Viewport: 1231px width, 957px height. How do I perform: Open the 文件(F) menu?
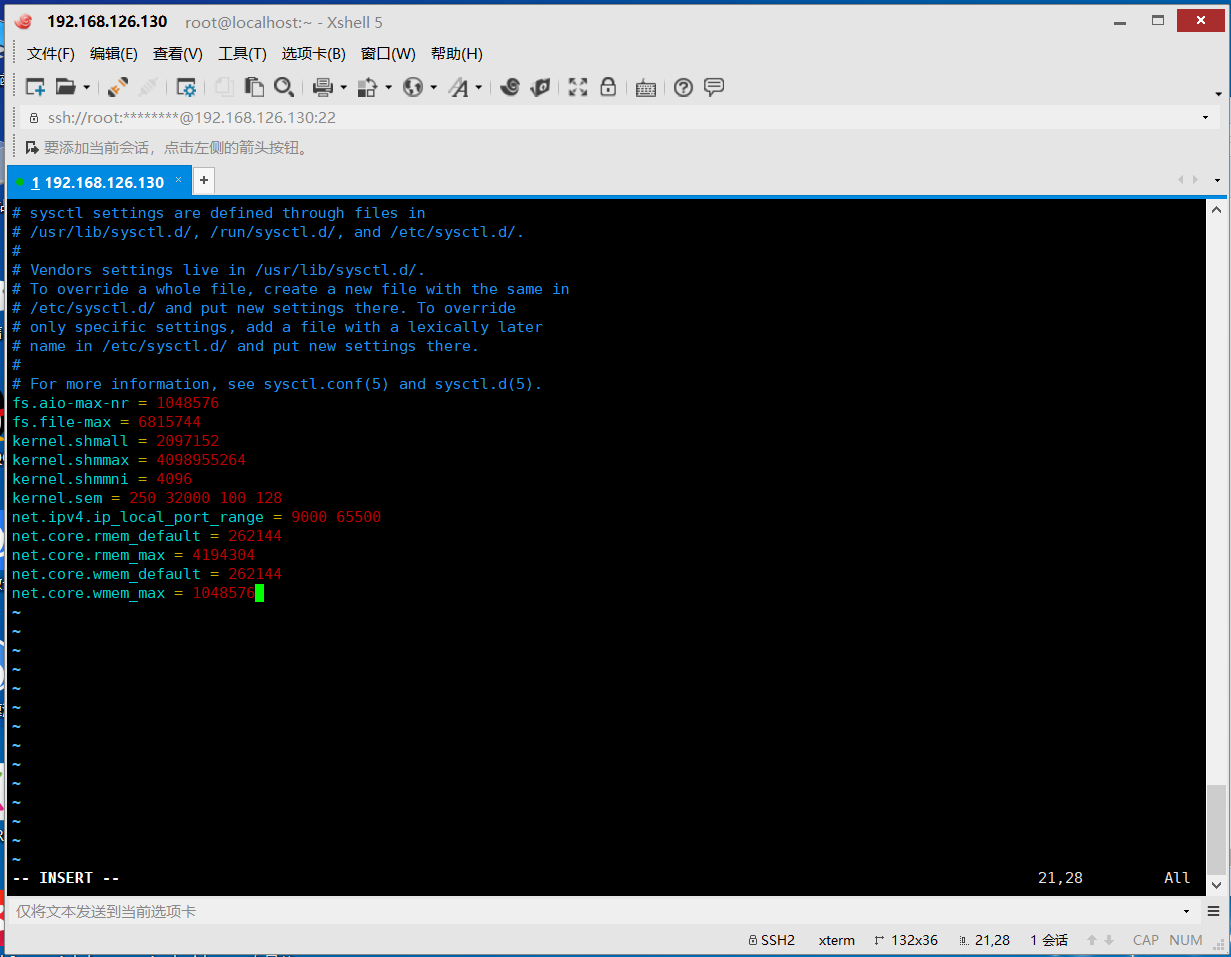[x=51, y=54]
